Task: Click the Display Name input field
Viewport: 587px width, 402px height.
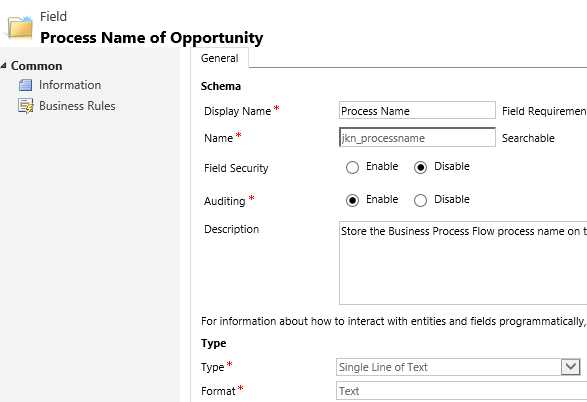Action: [417, 110]
